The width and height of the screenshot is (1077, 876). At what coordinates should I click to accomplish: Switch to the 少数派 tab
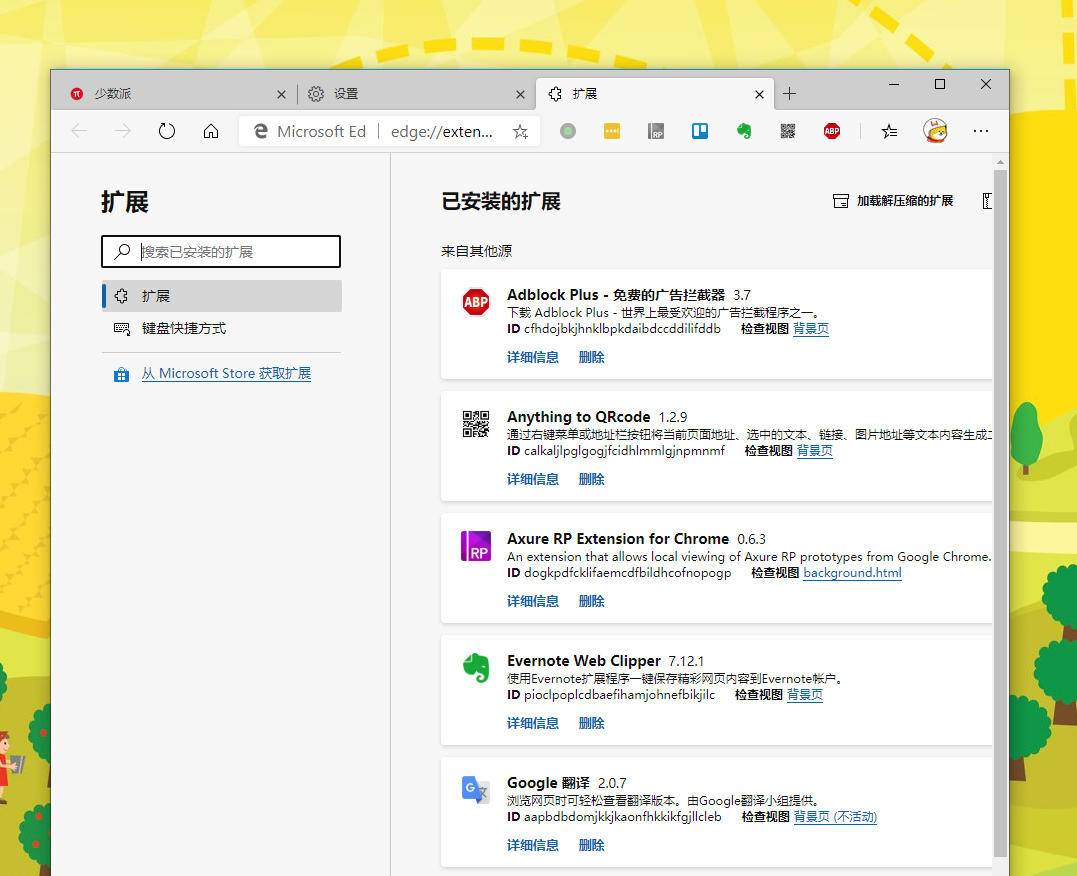click(x=175, y=93)
